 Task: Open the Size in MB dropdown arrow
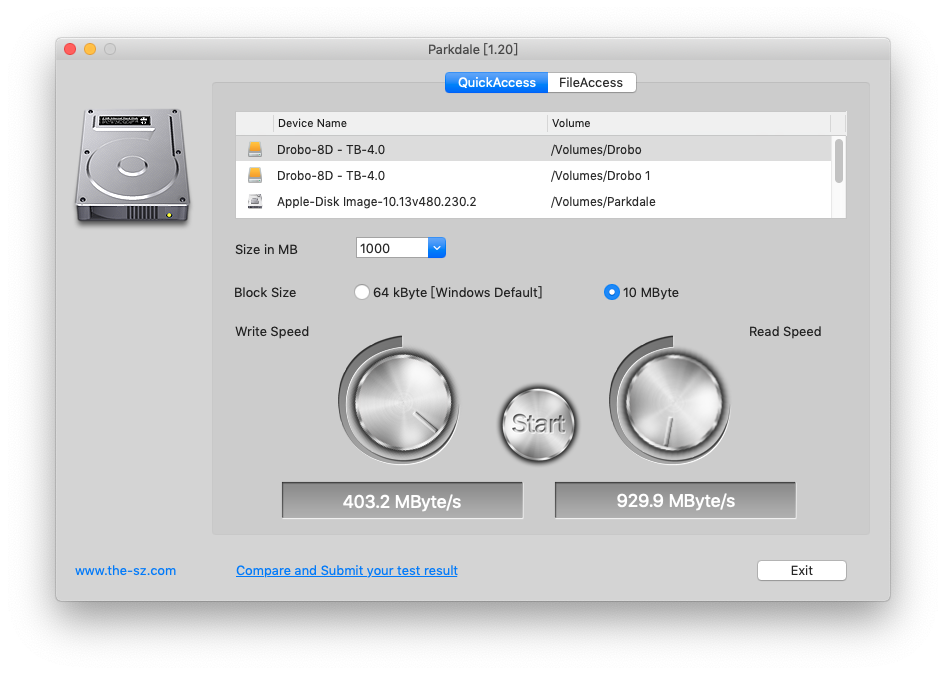pyautogui.click(x=437, y=248)
